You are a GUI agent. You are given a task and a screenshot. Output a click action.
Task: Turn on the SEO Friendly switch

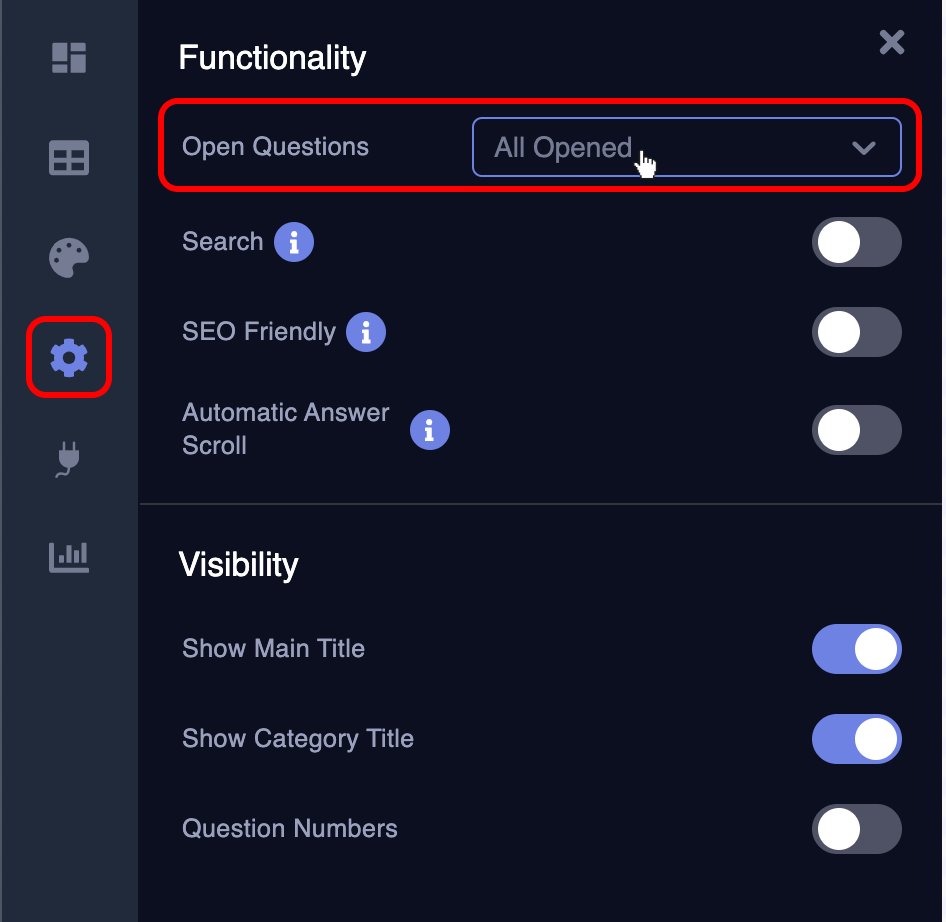856,332
